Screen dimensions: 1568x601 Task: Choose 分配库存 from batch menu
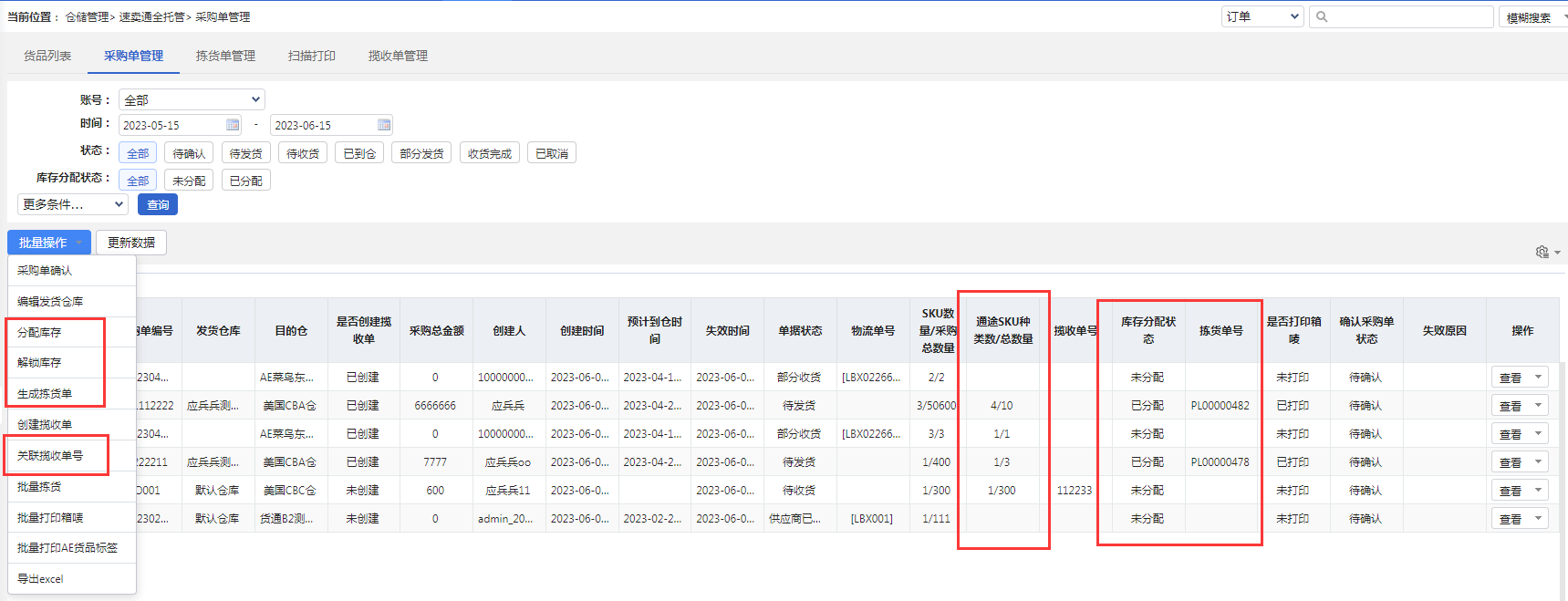(72, 332)
